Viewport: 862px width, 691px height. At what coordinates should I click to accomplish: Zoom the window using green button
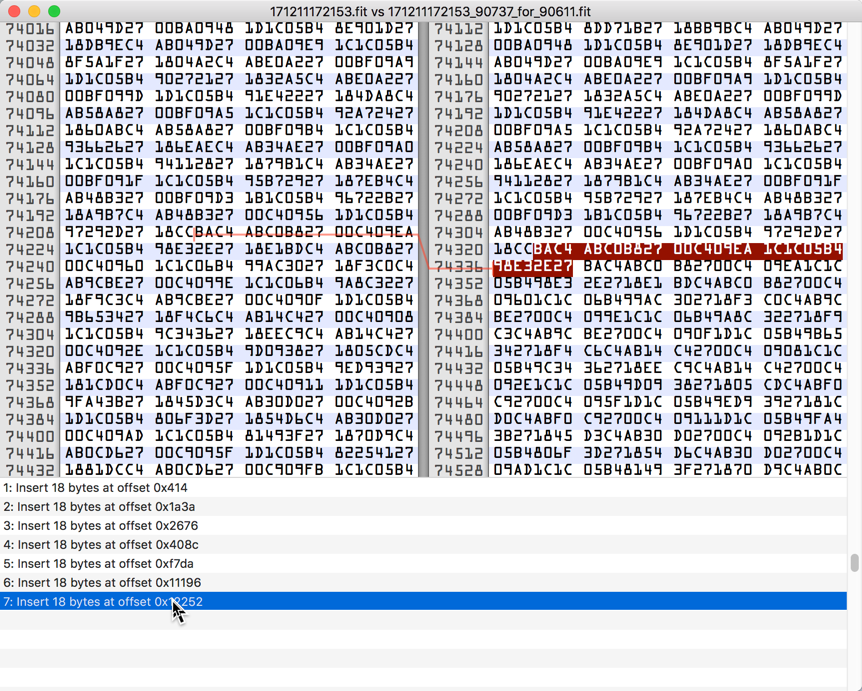(54, 11)
